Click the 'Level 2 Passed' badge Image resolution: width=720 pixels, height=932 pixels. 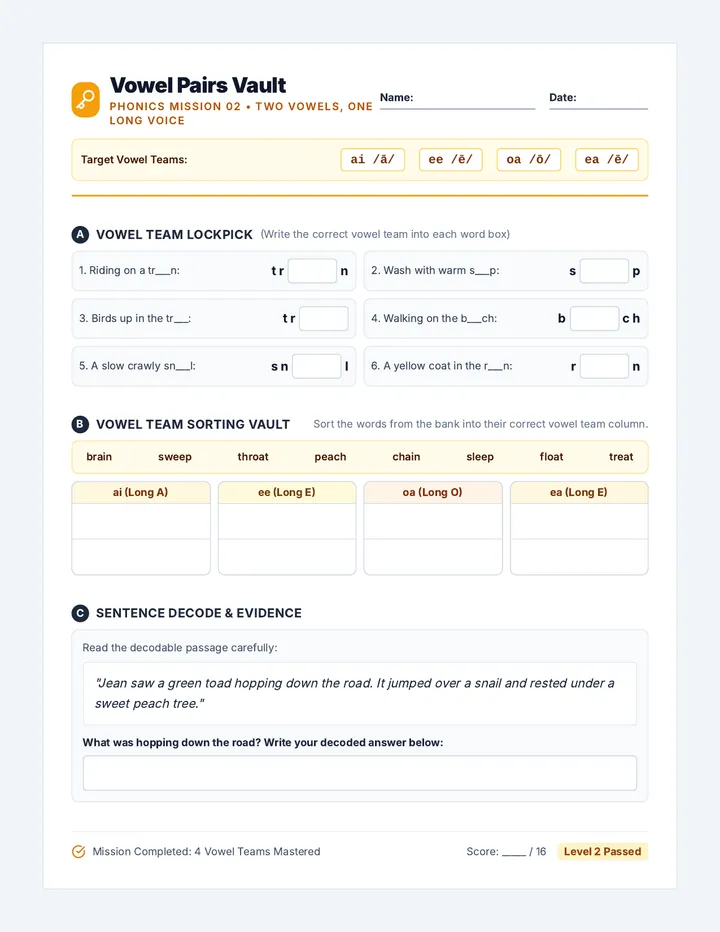602,851
